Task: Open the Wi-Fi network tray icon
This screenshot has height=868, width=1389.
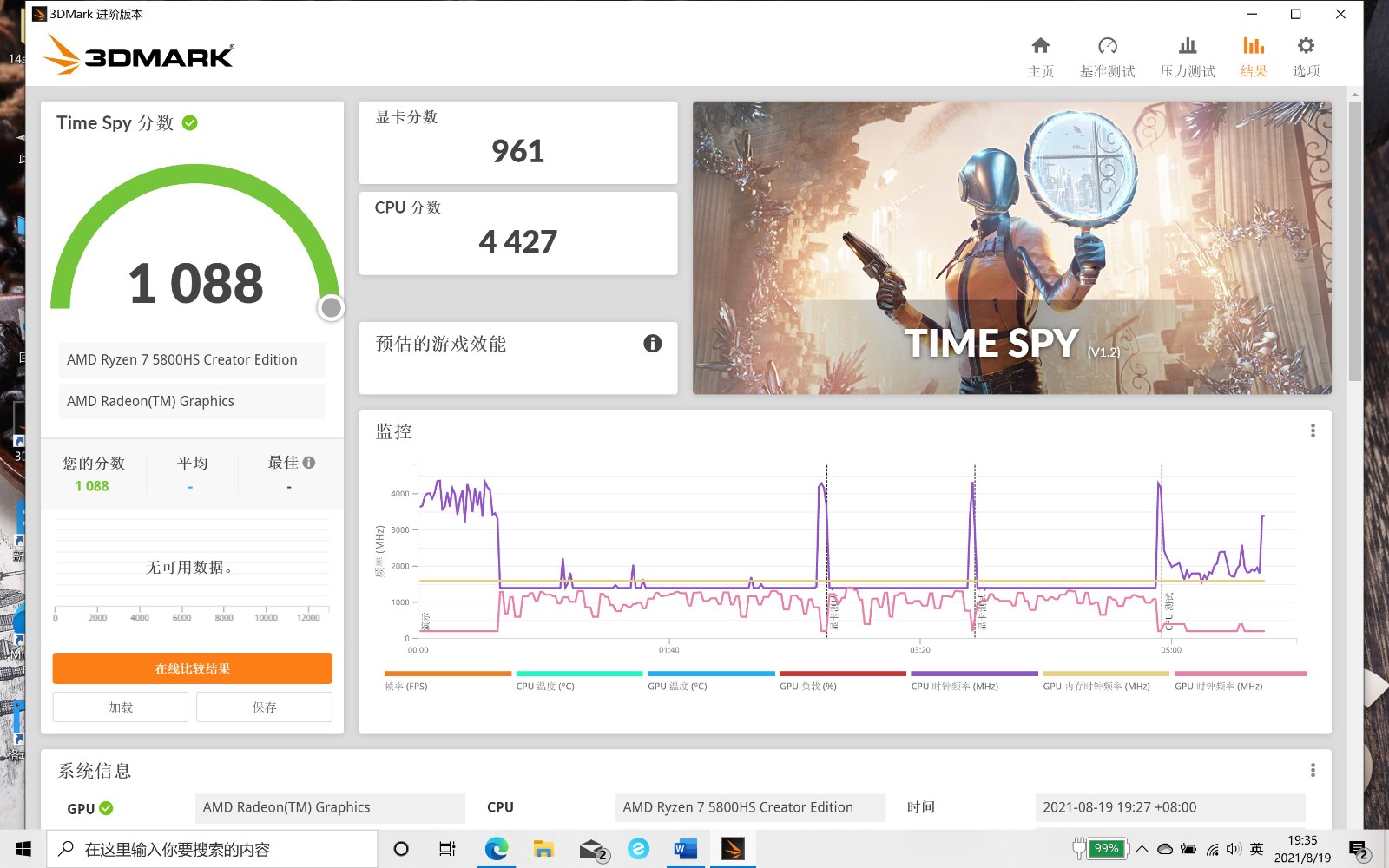Action: pos(1212,849)
